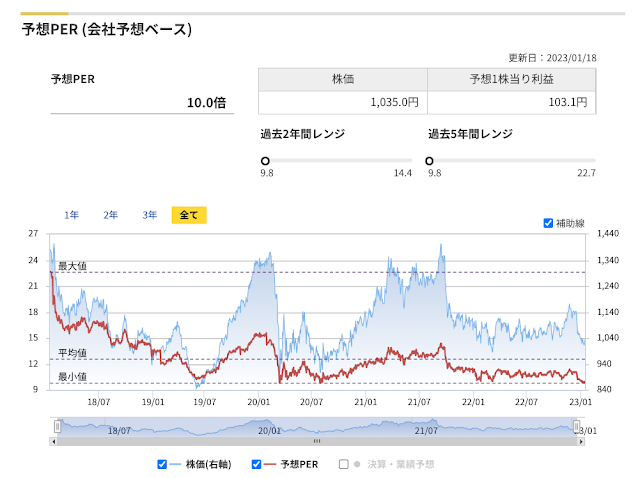Toggle the 株価(右軸) legend checkbox
This screenshot has height=478, width=640.
(x=162, y=464)
